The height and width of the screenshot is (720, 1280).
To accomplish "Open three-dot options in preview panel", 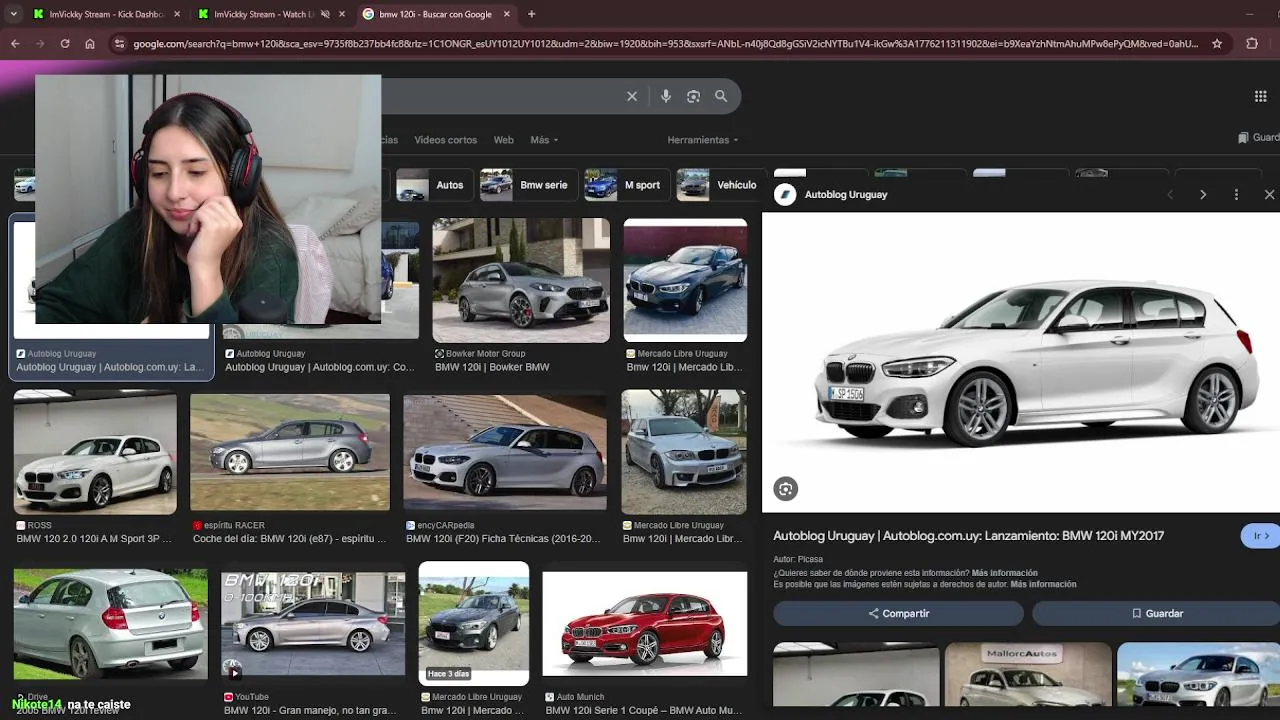I will pos(1236,195).
